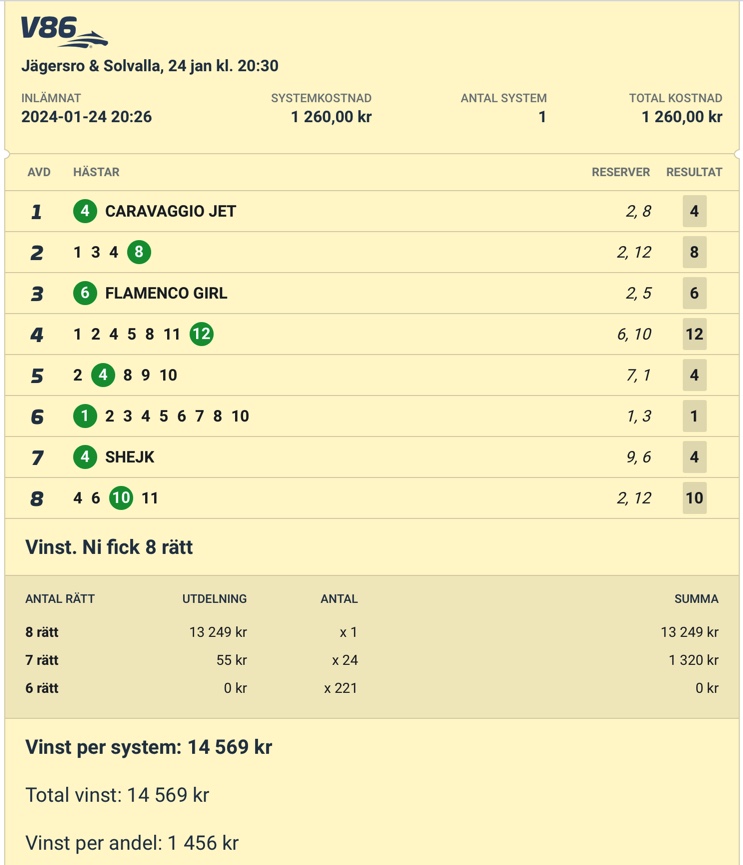Click result box 12 for race 4
The height and width of the screenshot is (865, 743).
click(x=694, y=334)
